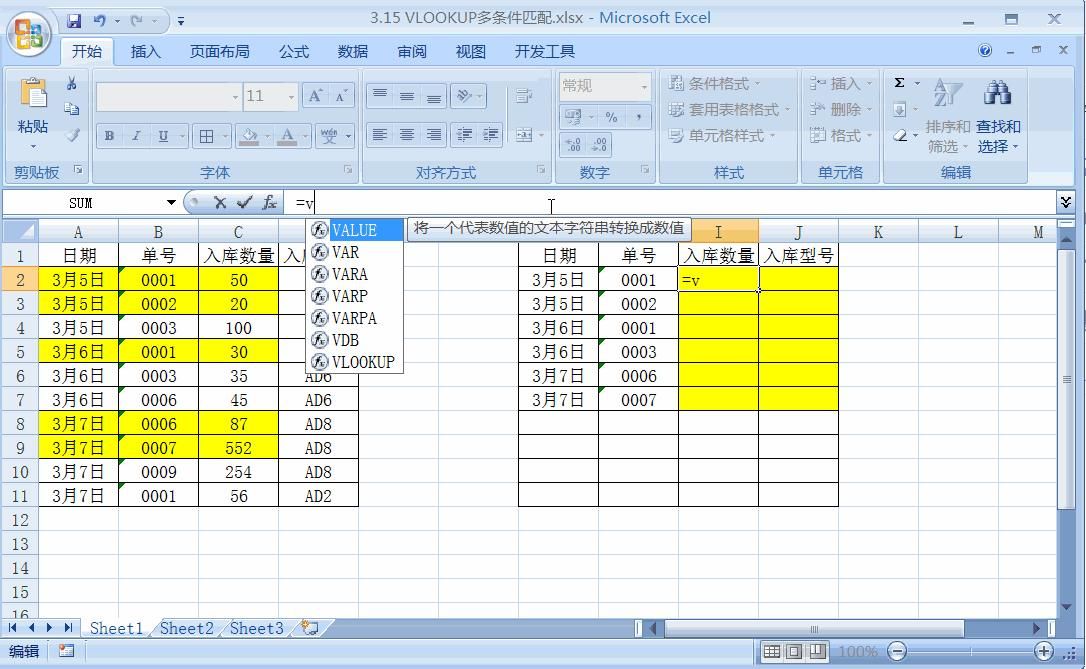The width and height of the screenshot is (1086, 669).
Task: Toggle underline formatting
Action: [163, 136]
